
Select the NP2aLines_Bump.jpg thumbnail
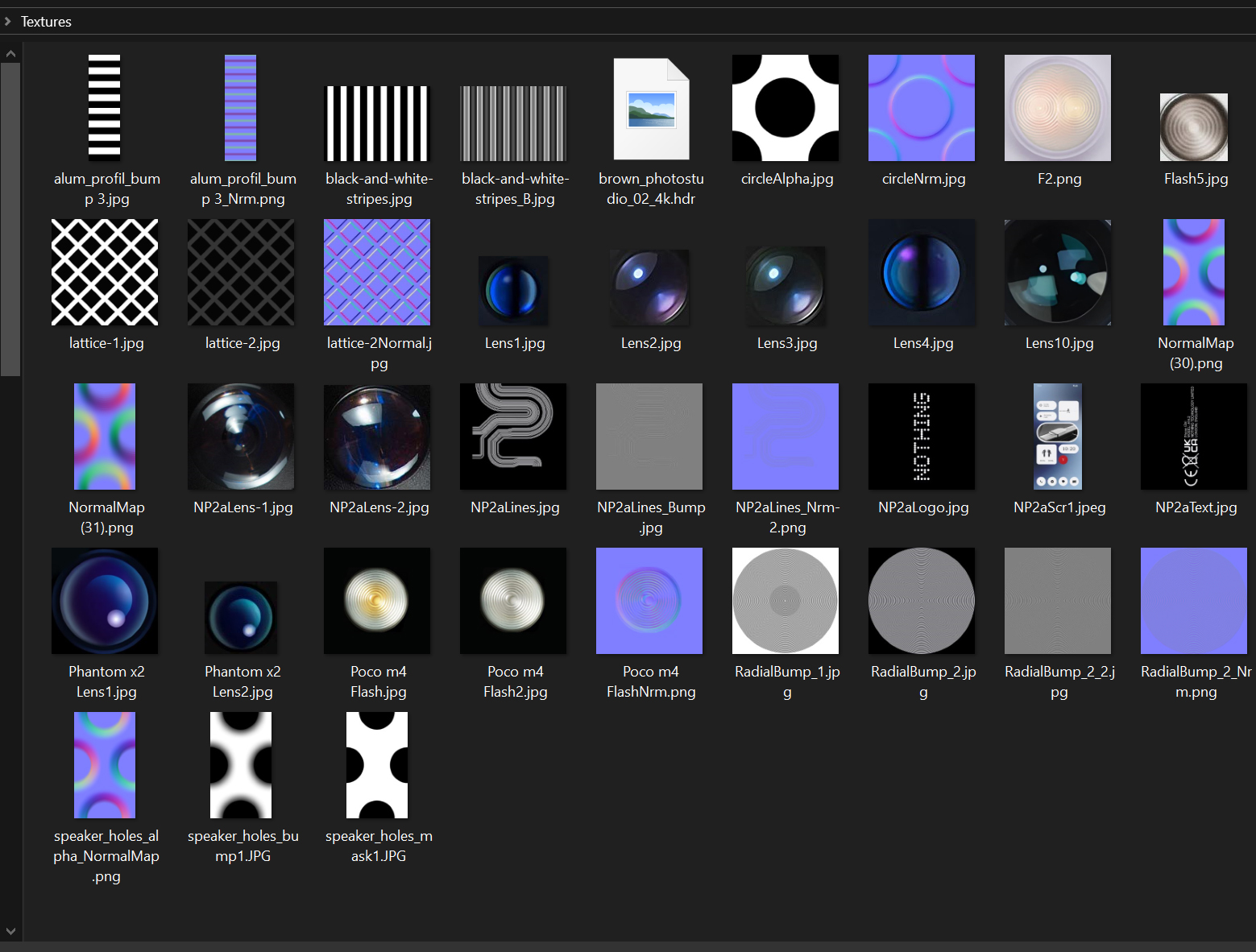tap(649, 437)
